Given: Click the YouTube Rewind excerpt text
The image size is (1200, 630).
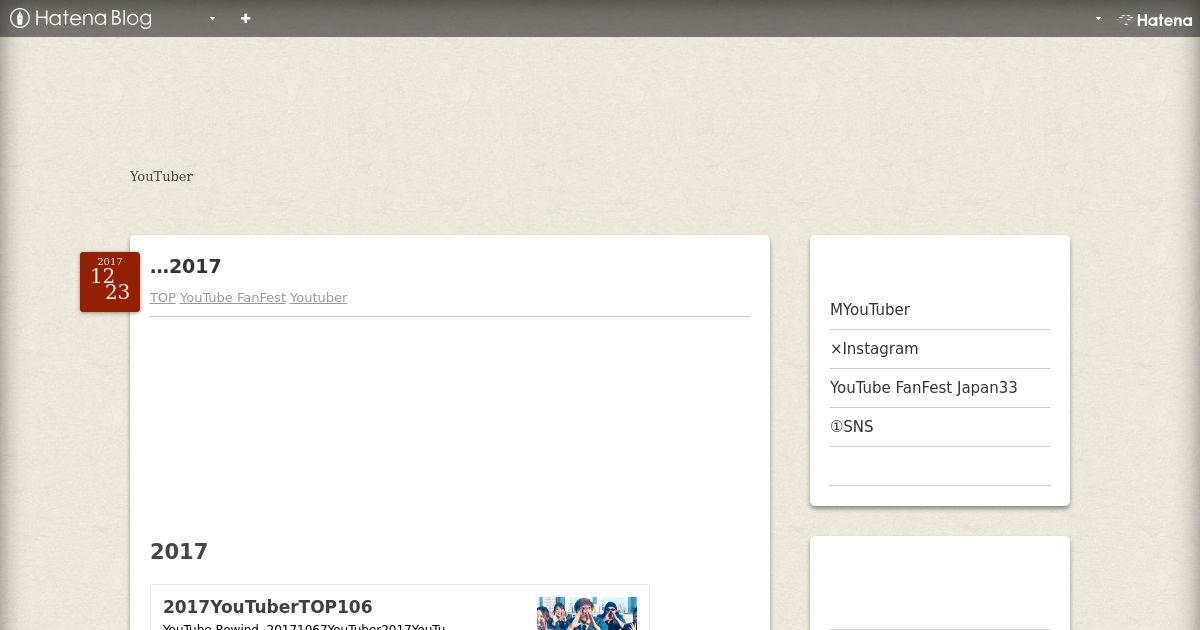Looking at the screenshot, I should [x=304, y=626].
